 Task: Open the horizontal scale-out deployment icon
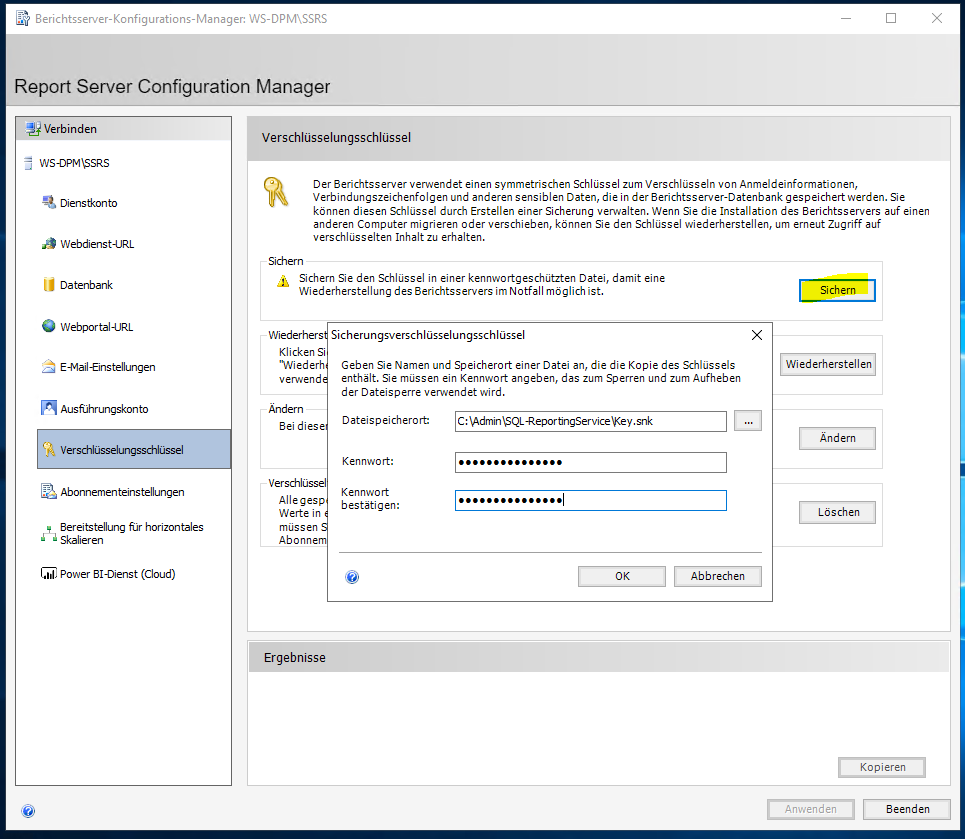pos(49,533)
